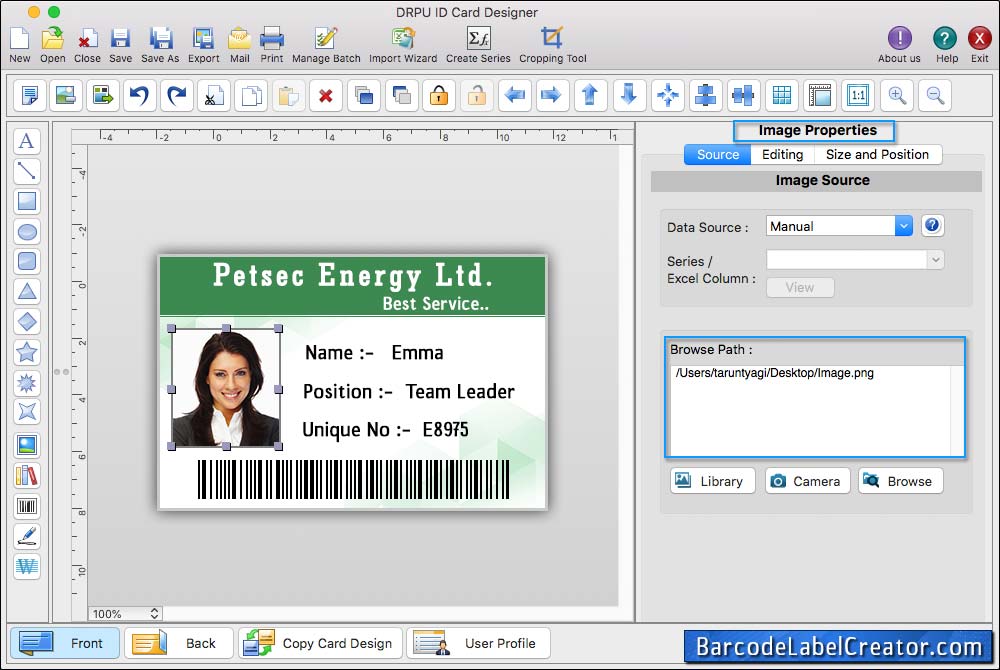The height and width of the screenshot is (670, 1000).
Task: Select the Star shape tool
Action: click(27, 352)
